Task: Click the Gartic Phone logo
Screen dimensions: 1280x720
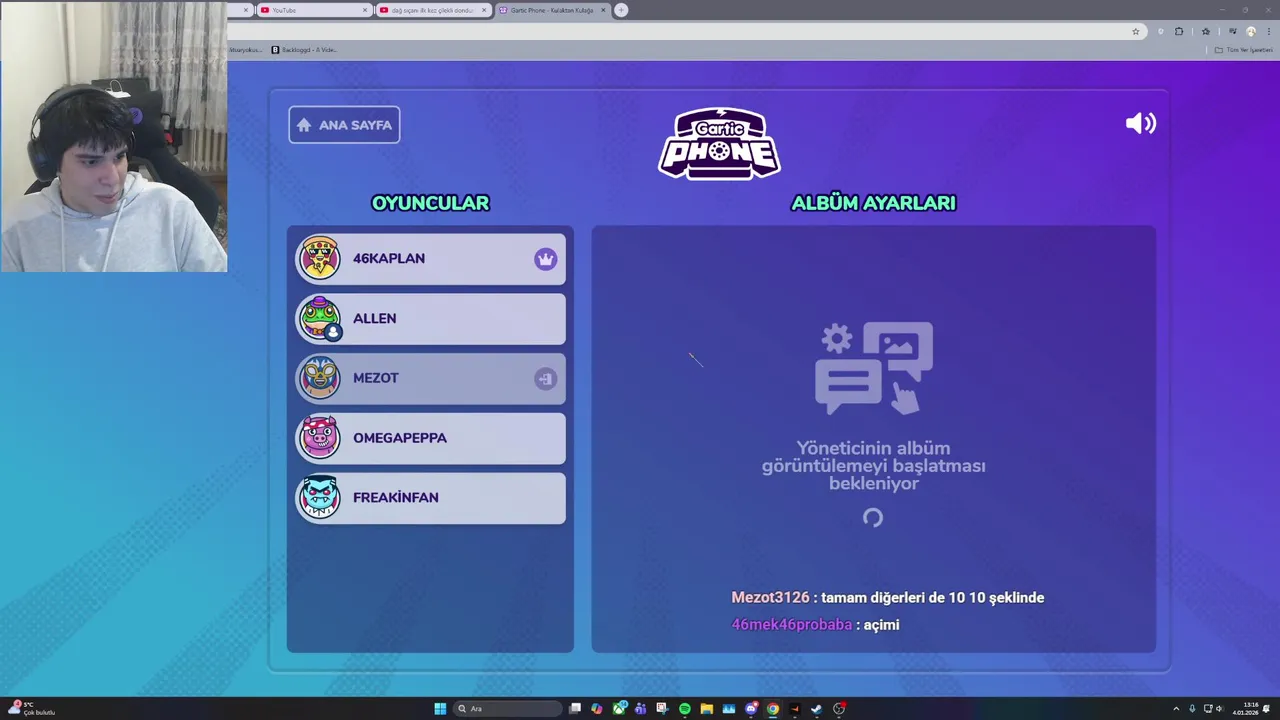Action: 719,143
